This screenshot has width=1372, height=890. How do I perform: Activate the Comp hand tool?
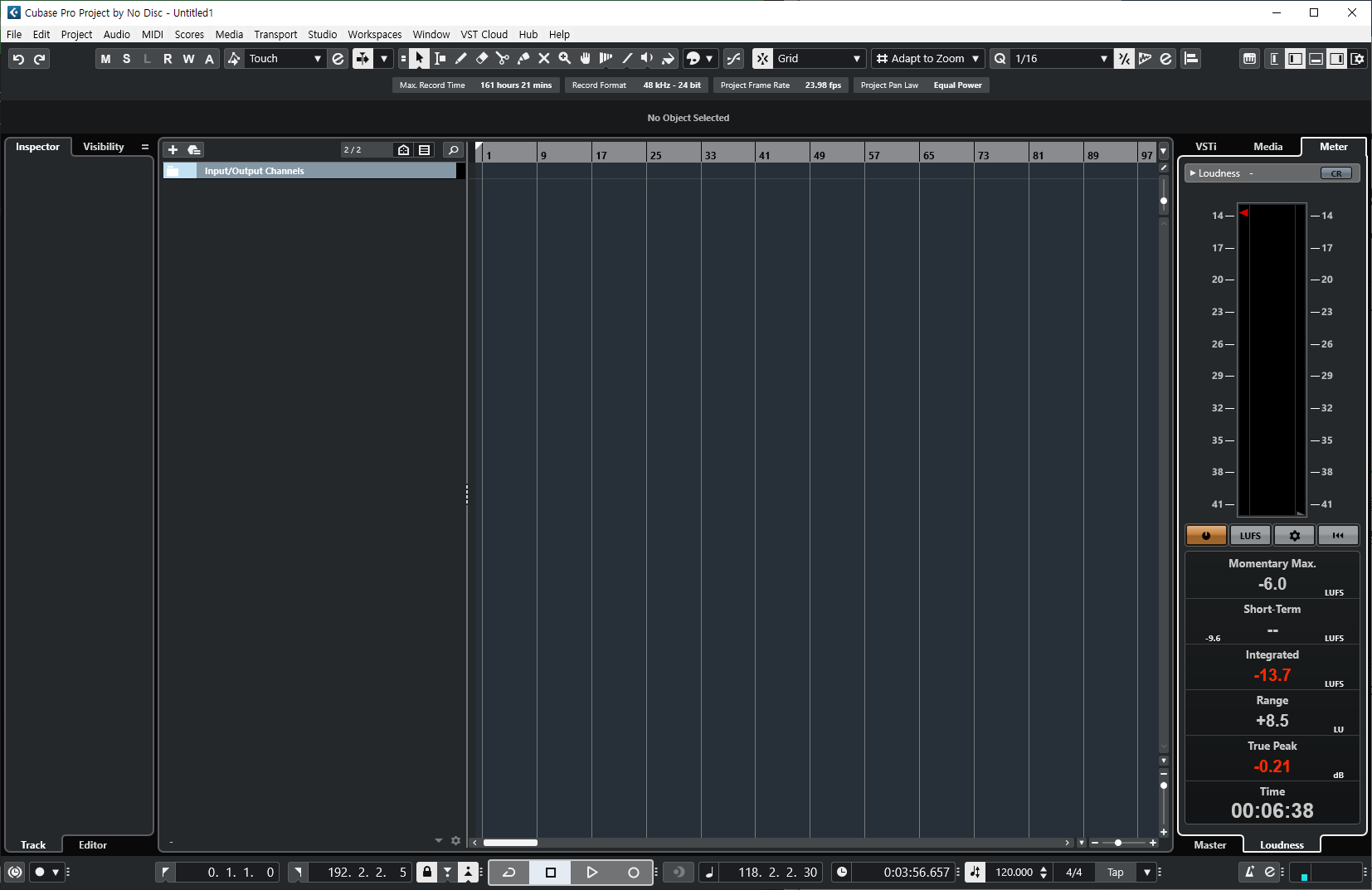[x=586, y=58]
